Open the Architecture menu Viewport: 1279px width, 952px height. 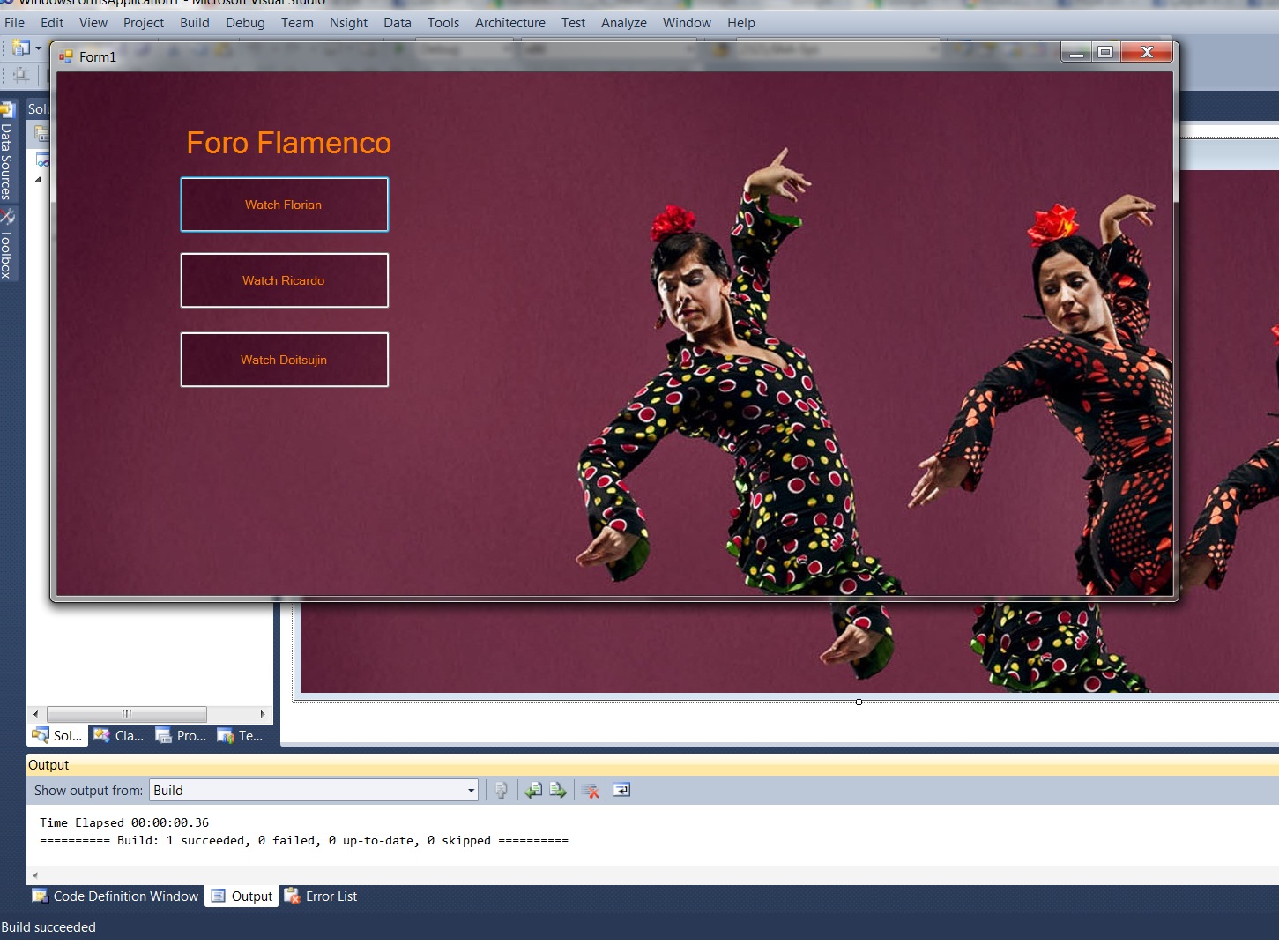[x=509, y=23]
